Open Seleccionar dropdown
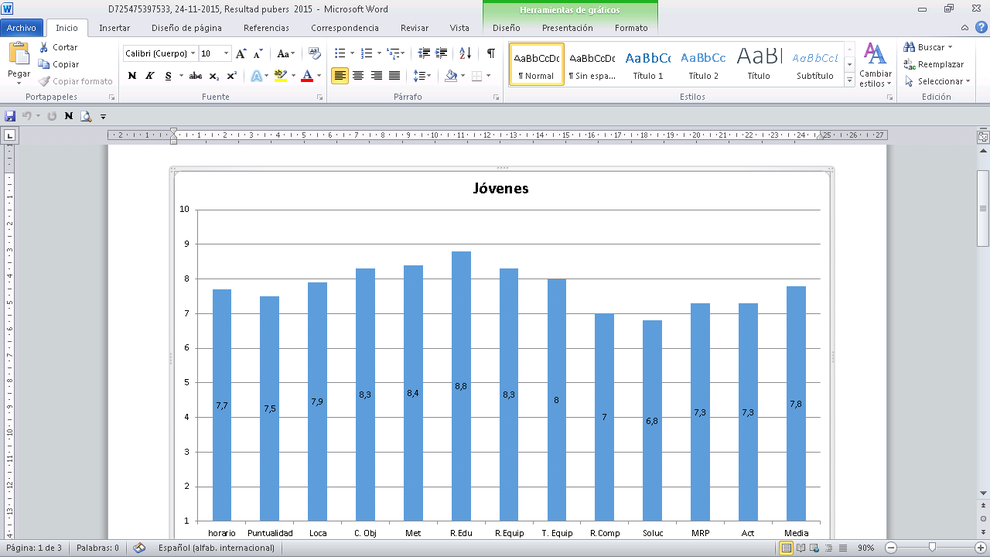The height and width of the screenshot is (557, 990). [x=937, y=81]
